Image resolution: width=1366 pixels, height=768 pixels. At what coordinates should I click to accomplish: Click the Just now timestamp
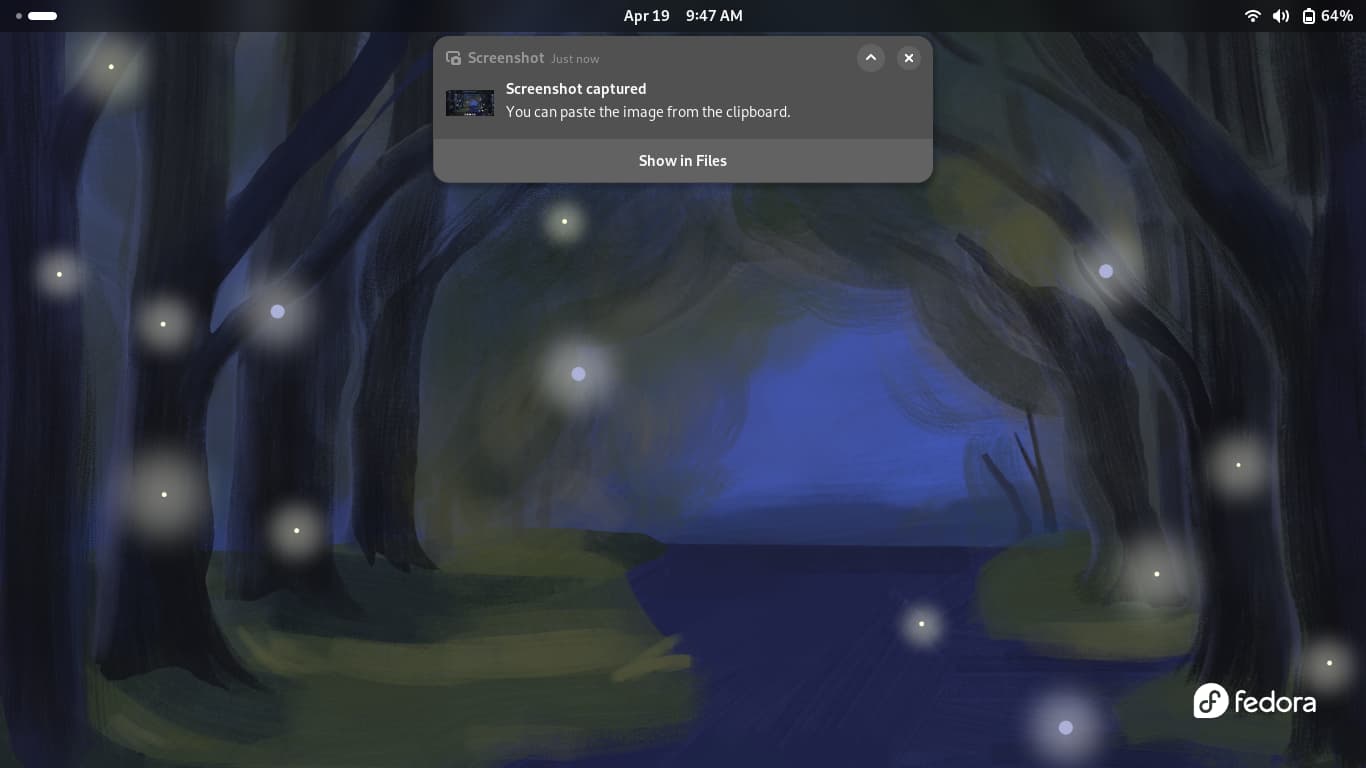[x=575, y=59]
